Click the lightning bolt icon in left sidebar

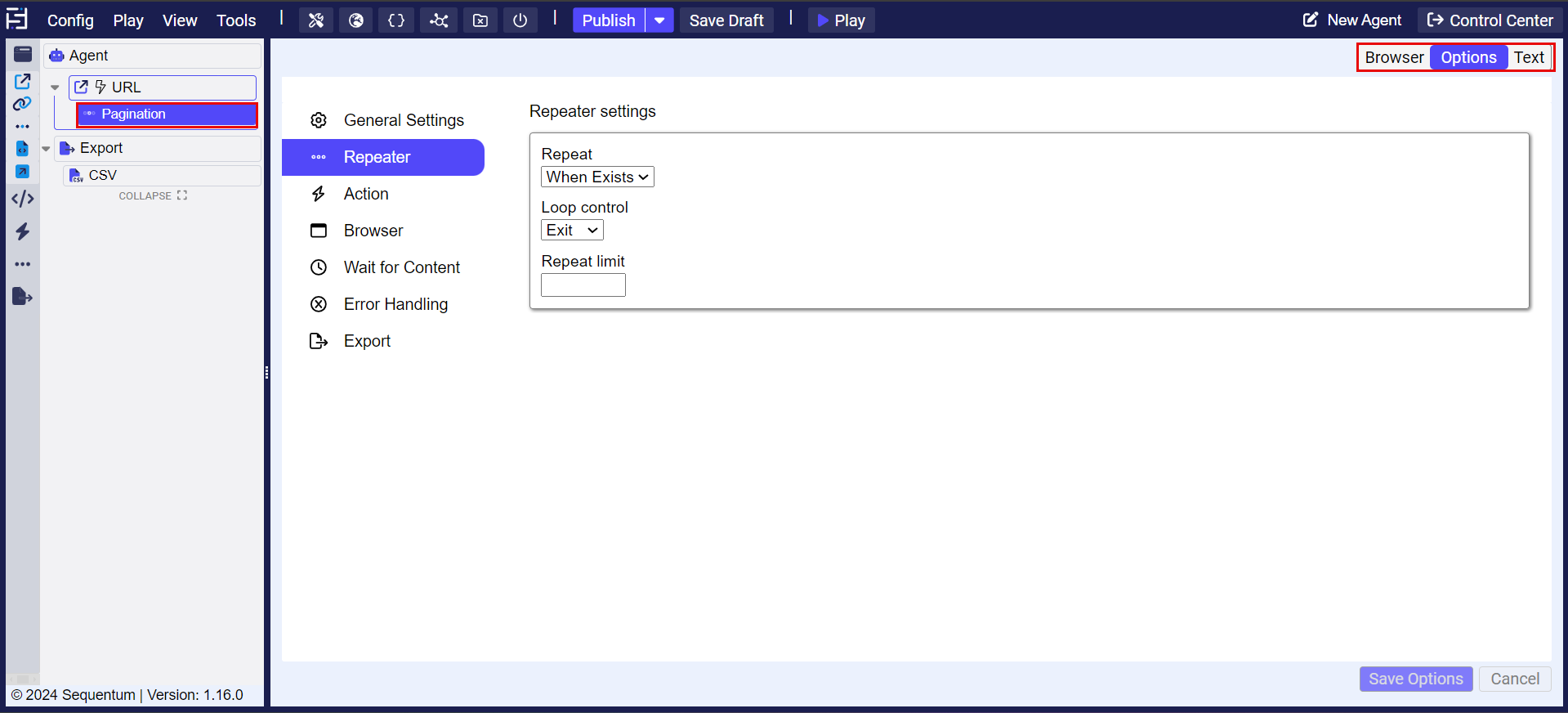click(x=22, y=231)
